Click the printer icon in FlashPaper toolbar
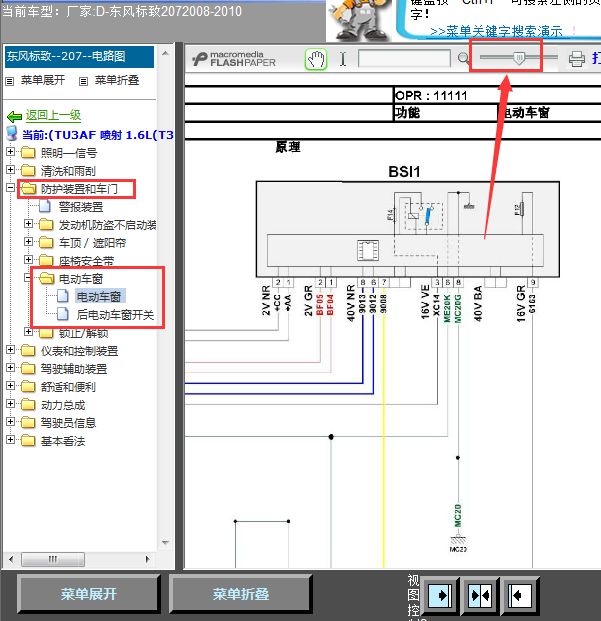 click(x=576, y=59)
